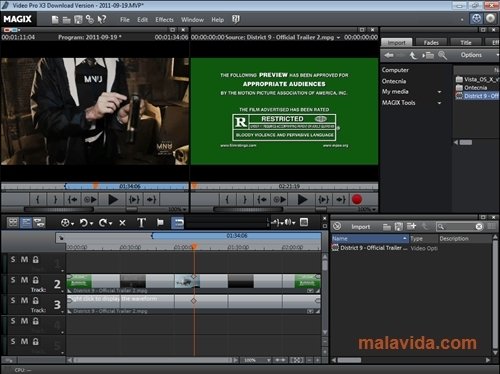Image resolution: width=500 pixels, height=374 pixels.
Task: Click the timeline horizontal scrollbar
Action: tap(152, 360)
